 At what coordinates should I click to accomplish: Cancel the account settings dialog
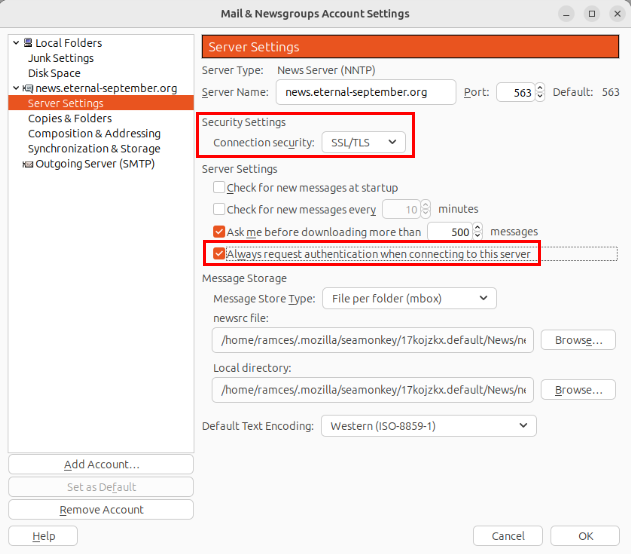[508, 536]
